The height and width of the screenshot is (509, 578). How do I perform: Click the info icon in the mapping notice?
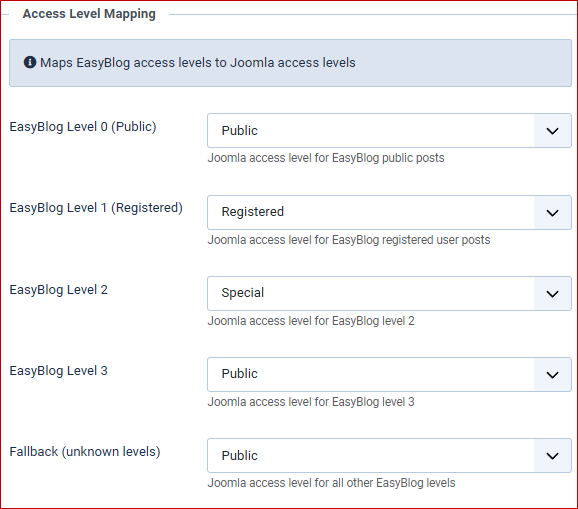click(30, 62)
